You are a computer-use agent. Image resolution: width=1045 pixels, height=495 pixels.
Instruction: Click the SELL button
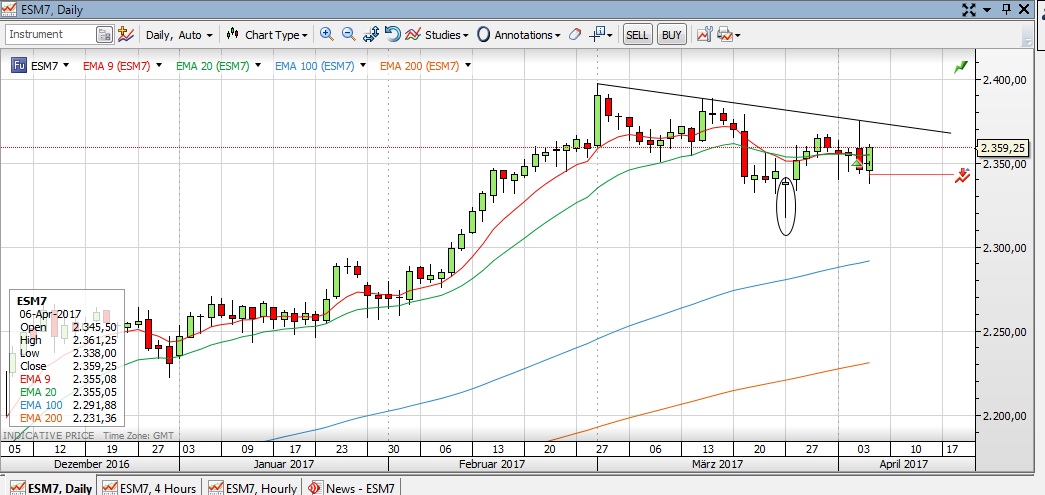[637, 35]
